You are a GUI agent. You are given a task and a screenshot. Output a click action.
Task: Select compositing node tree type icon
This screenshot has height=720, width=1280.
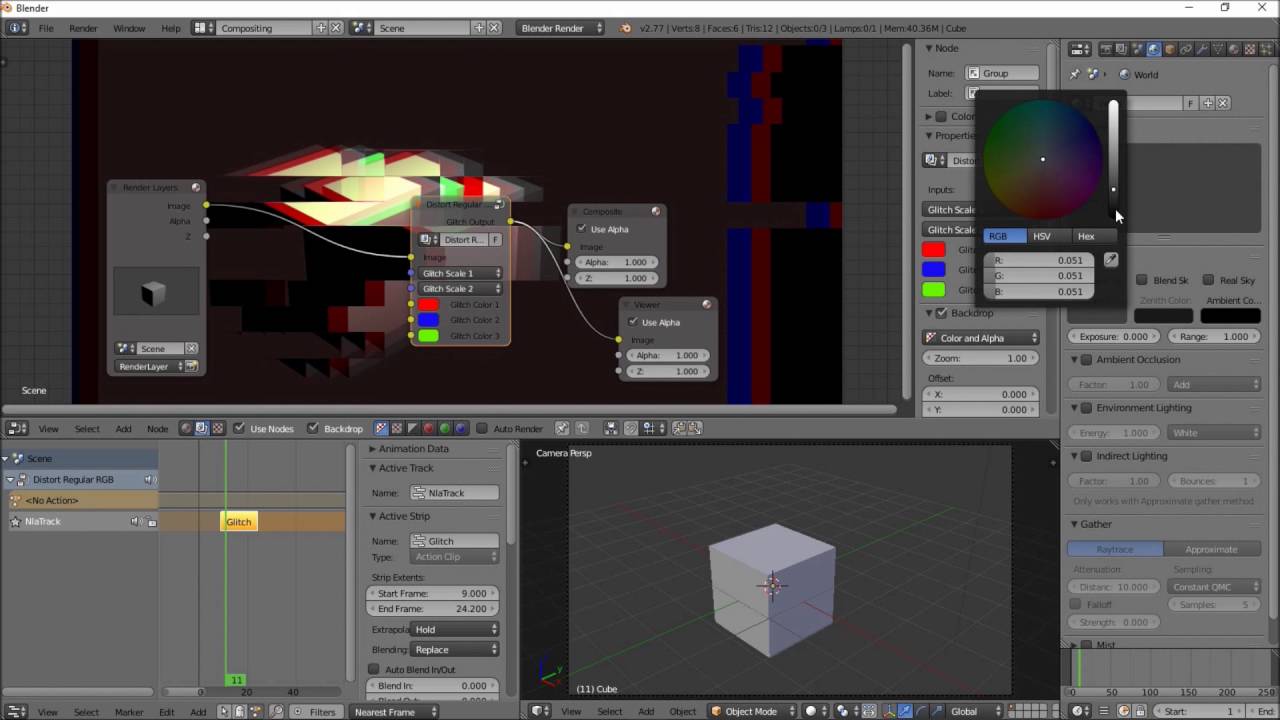click(202, 428)
